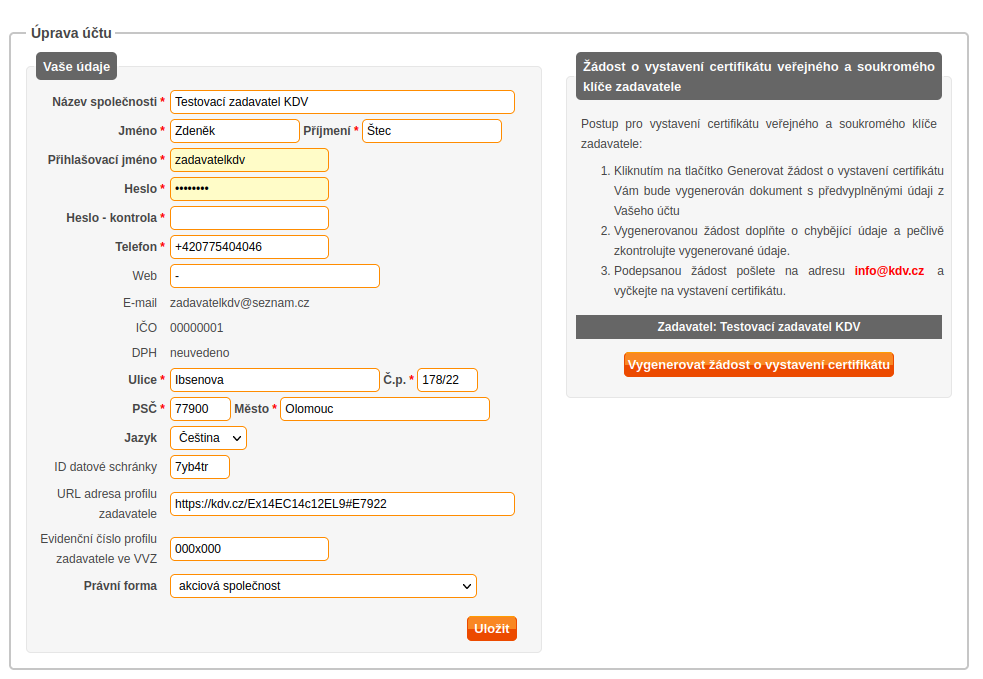Expand the Právní forma dropdown

pos(323,586)
